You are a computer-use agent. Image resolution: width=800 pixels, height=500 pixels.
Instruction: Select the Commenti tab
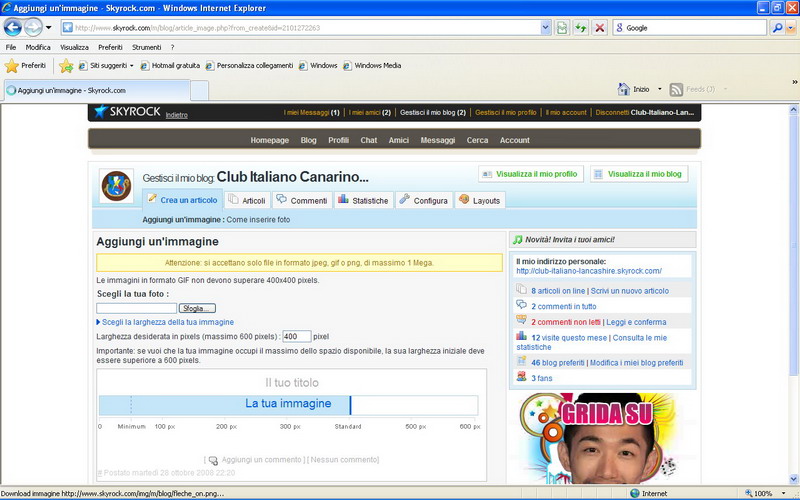click(302, 201)
